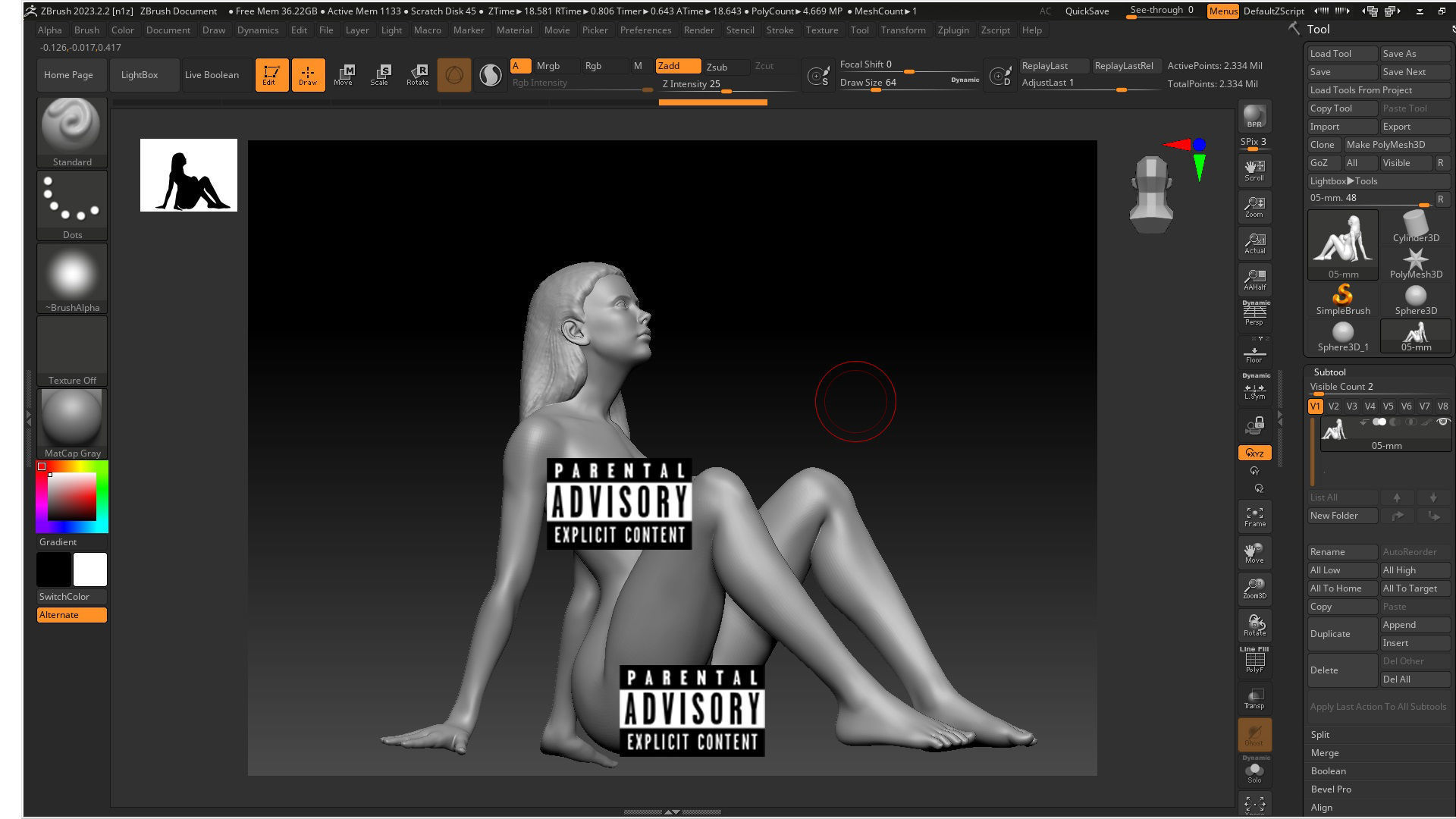This screenshot has width=1456, height=819.
Task: Set canvas to Actual size
Action: point(1254,243)
